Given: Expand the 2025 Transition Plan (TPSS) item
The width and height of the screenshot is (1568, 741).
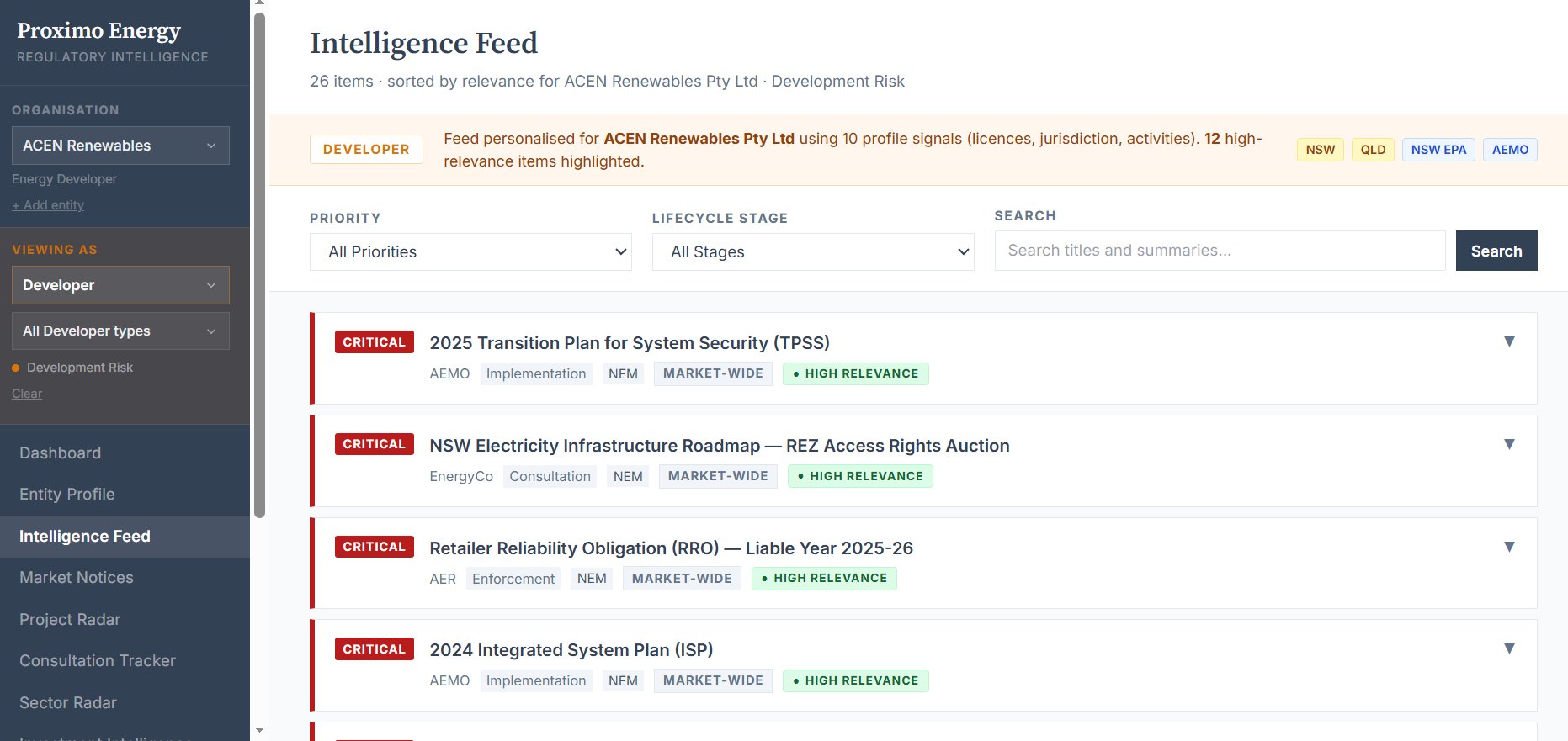Looking at the screenshot, I should (1509, 341).
